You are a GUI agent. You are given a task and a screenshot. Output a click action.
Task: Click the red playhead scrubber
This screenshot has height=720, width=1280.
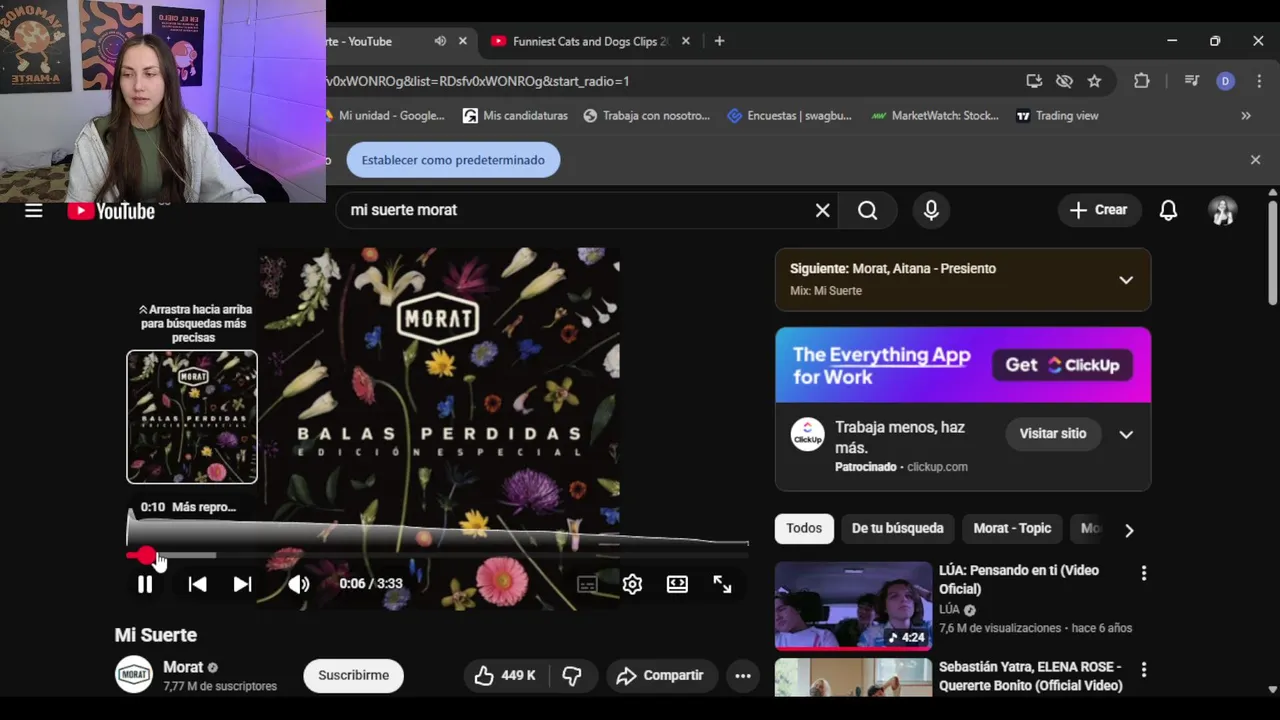147,555
